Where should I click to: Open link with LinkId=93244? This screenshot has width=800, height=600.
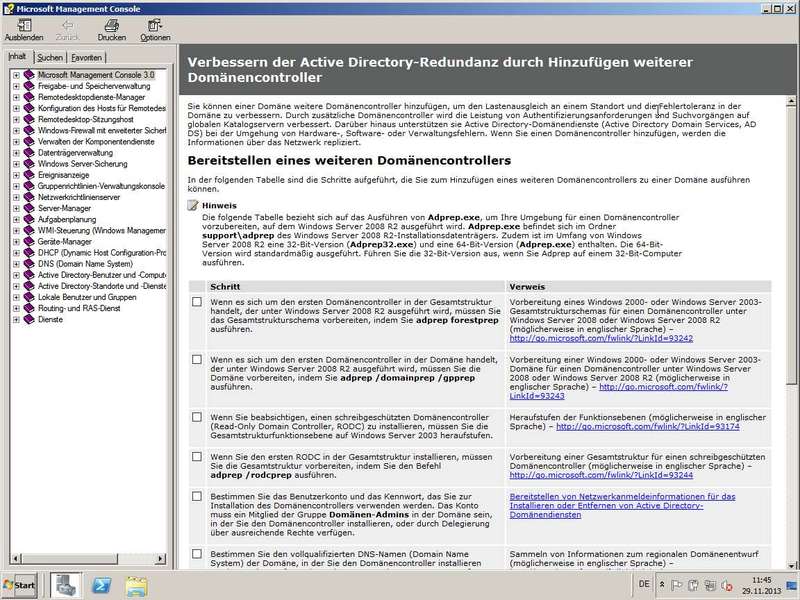point(601,475)
